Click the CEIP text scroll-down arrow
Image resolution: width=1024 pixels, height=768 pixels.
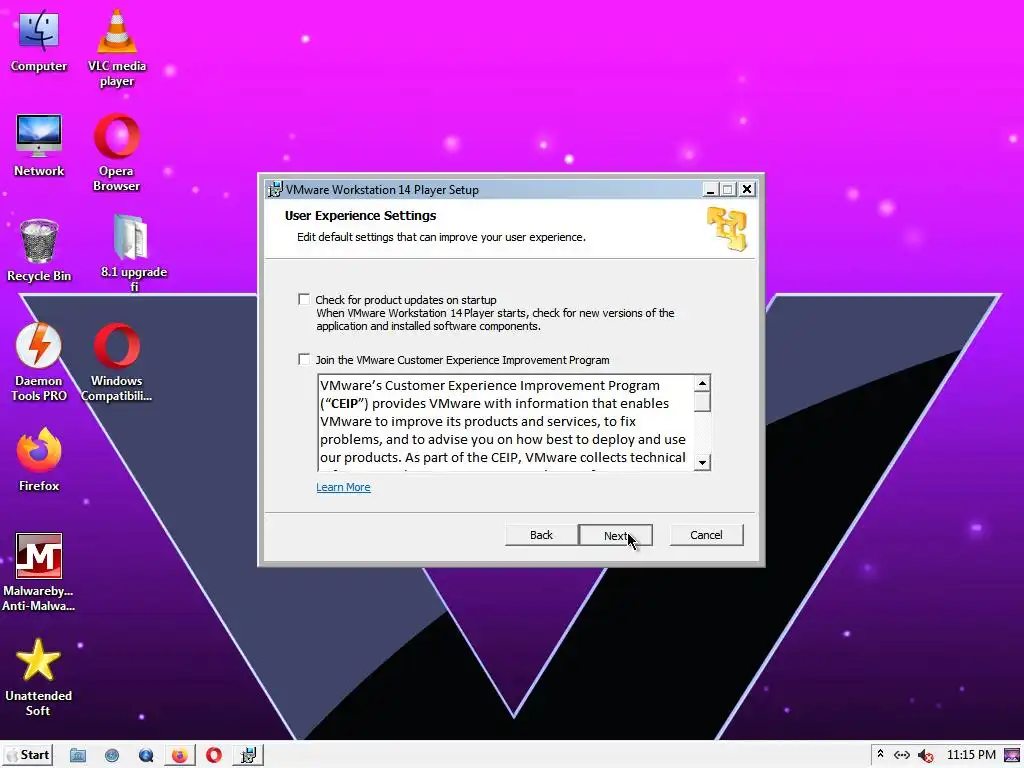[x=702, y=462]
